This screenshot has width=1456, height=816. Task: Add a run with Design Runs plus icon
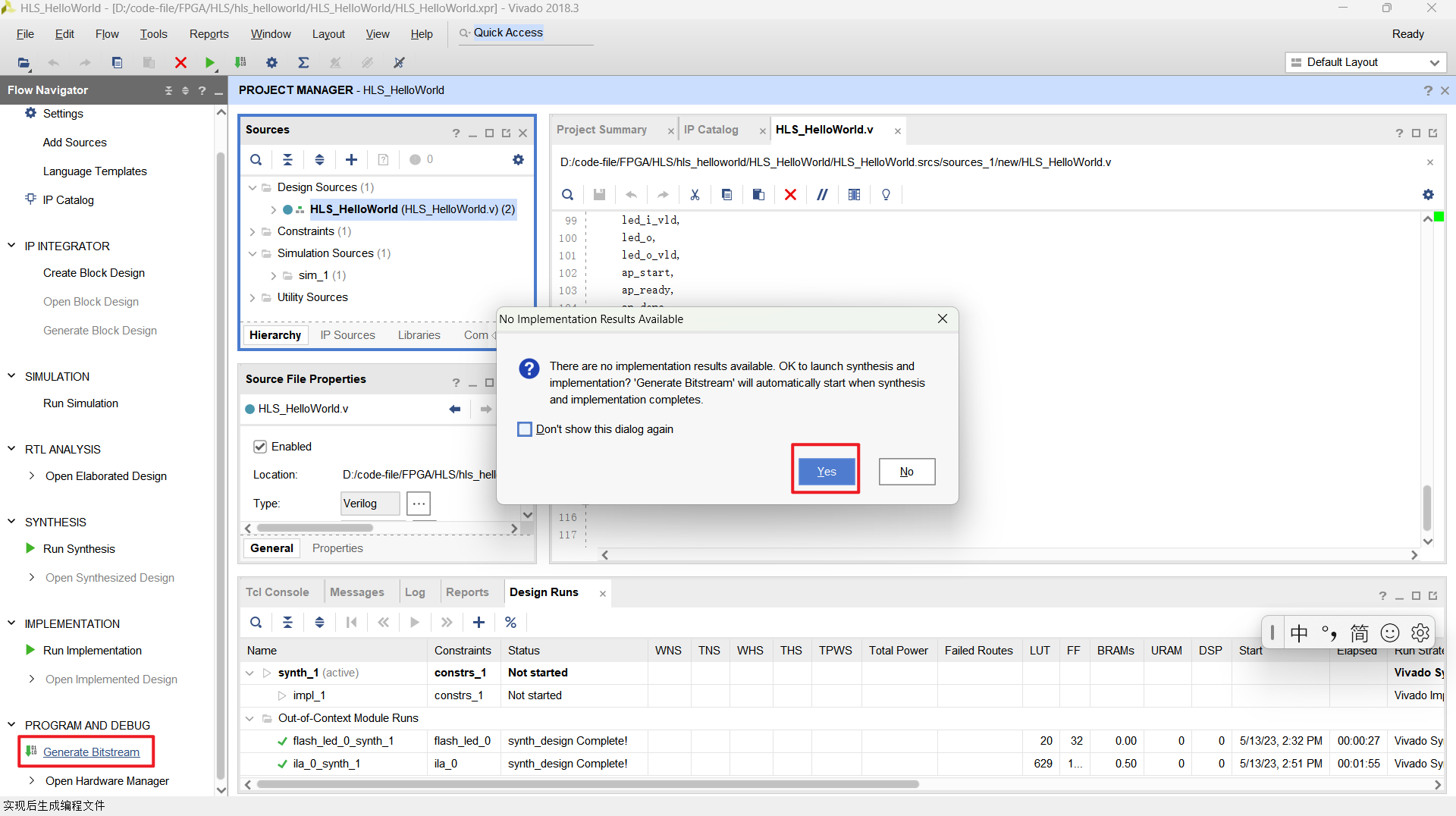(479, 623)
